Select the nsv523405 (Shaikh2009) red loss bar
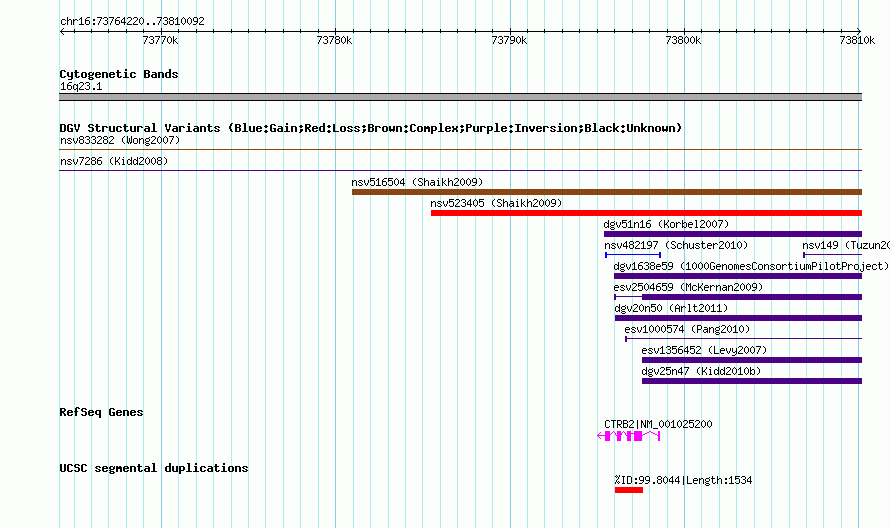 pyautogui.click(x=646, y=213)
